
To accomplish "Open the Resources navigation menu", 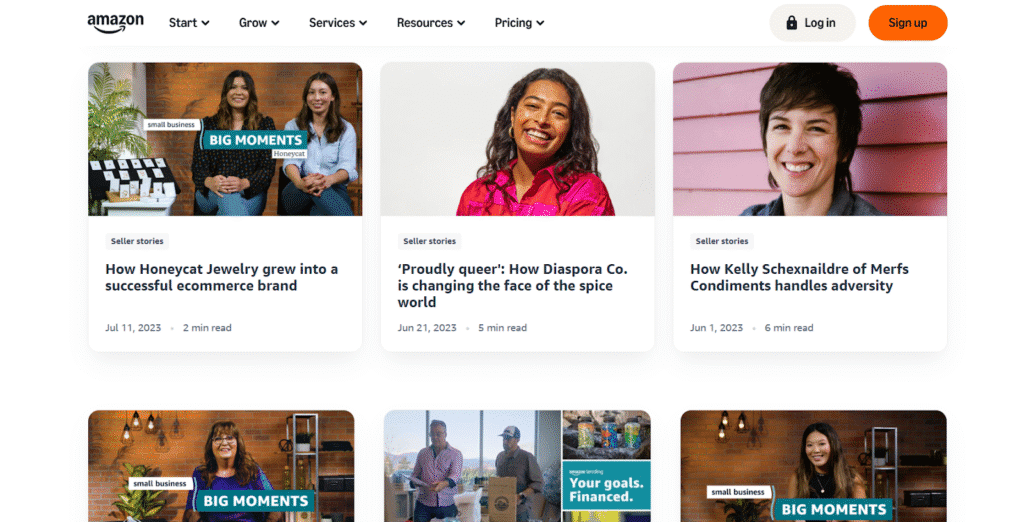I will 431,23.
